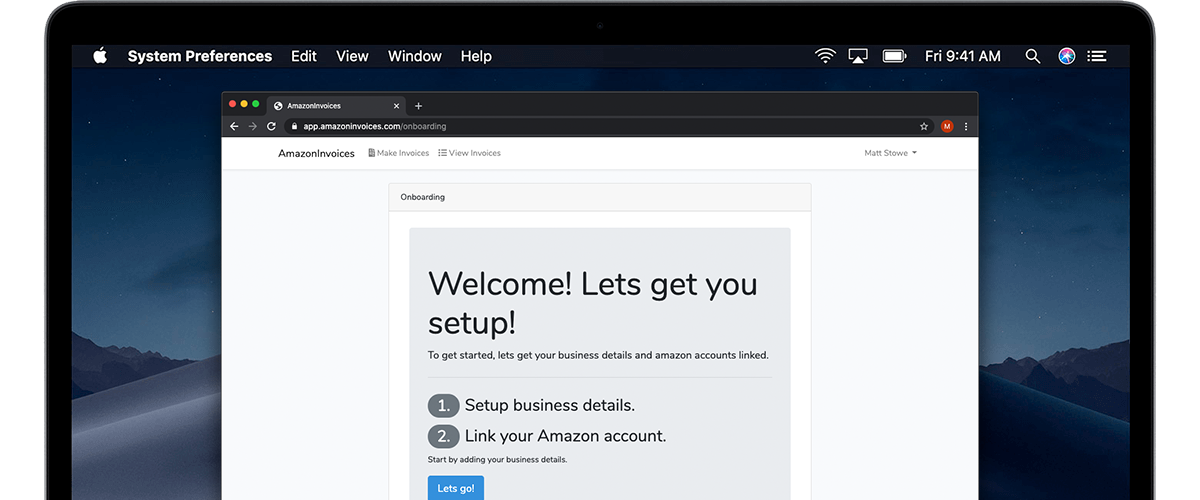Bookmark this page with the star

924,126
